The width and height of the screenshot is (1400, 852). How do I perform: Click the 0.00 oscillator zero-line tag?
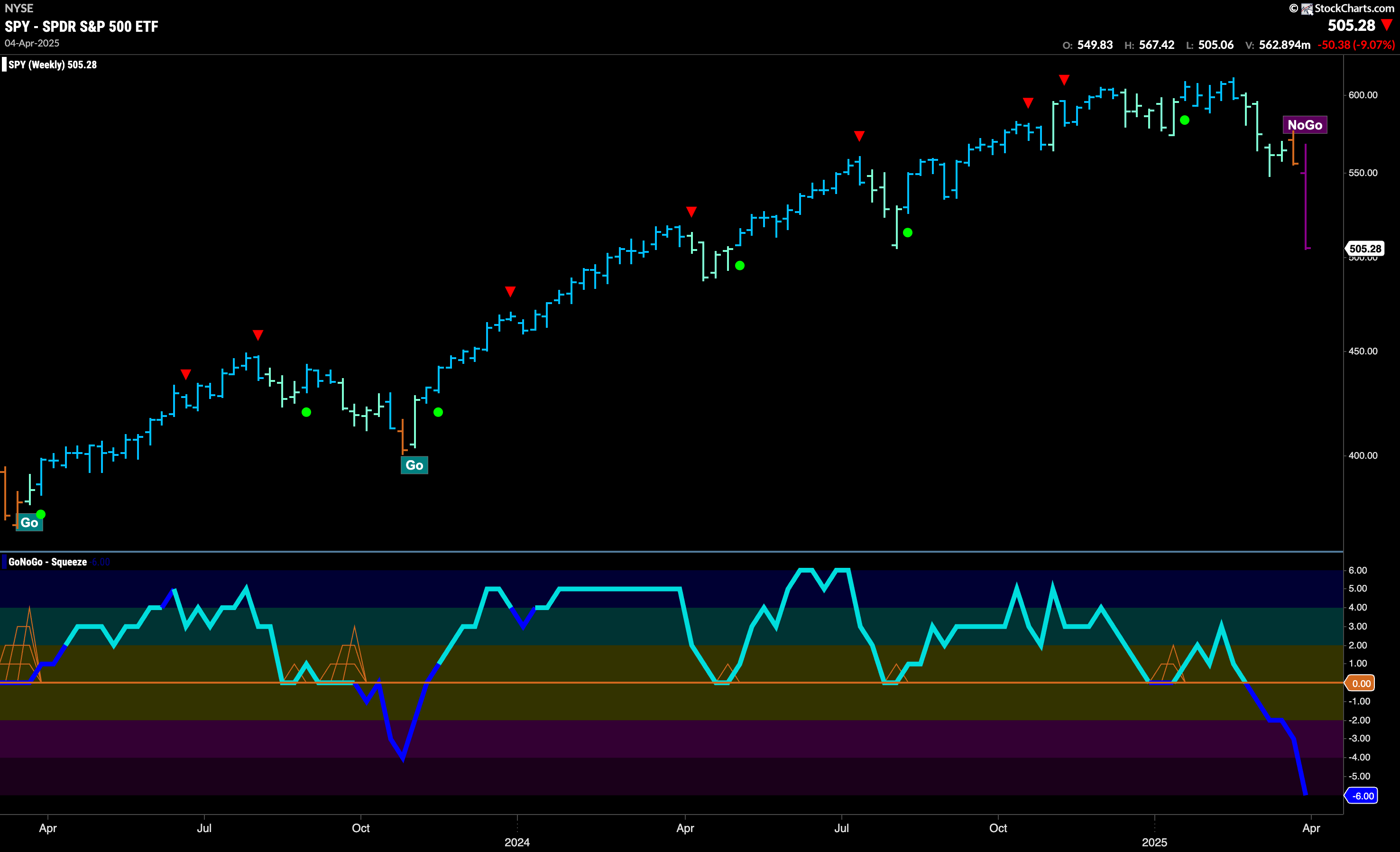(x=1360, y=683)
